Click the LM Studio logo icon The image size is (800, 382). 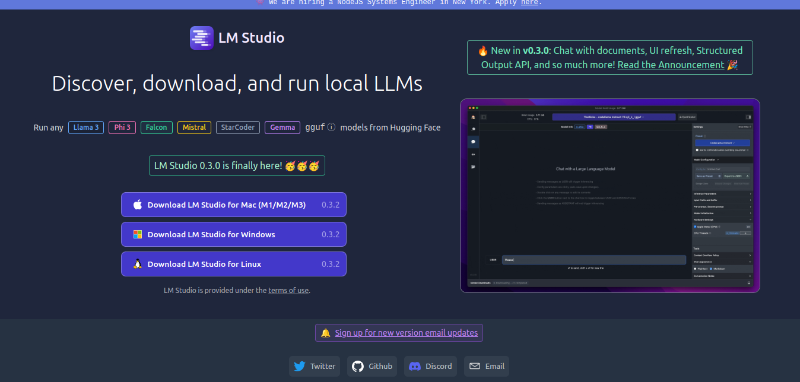point(202,38)
